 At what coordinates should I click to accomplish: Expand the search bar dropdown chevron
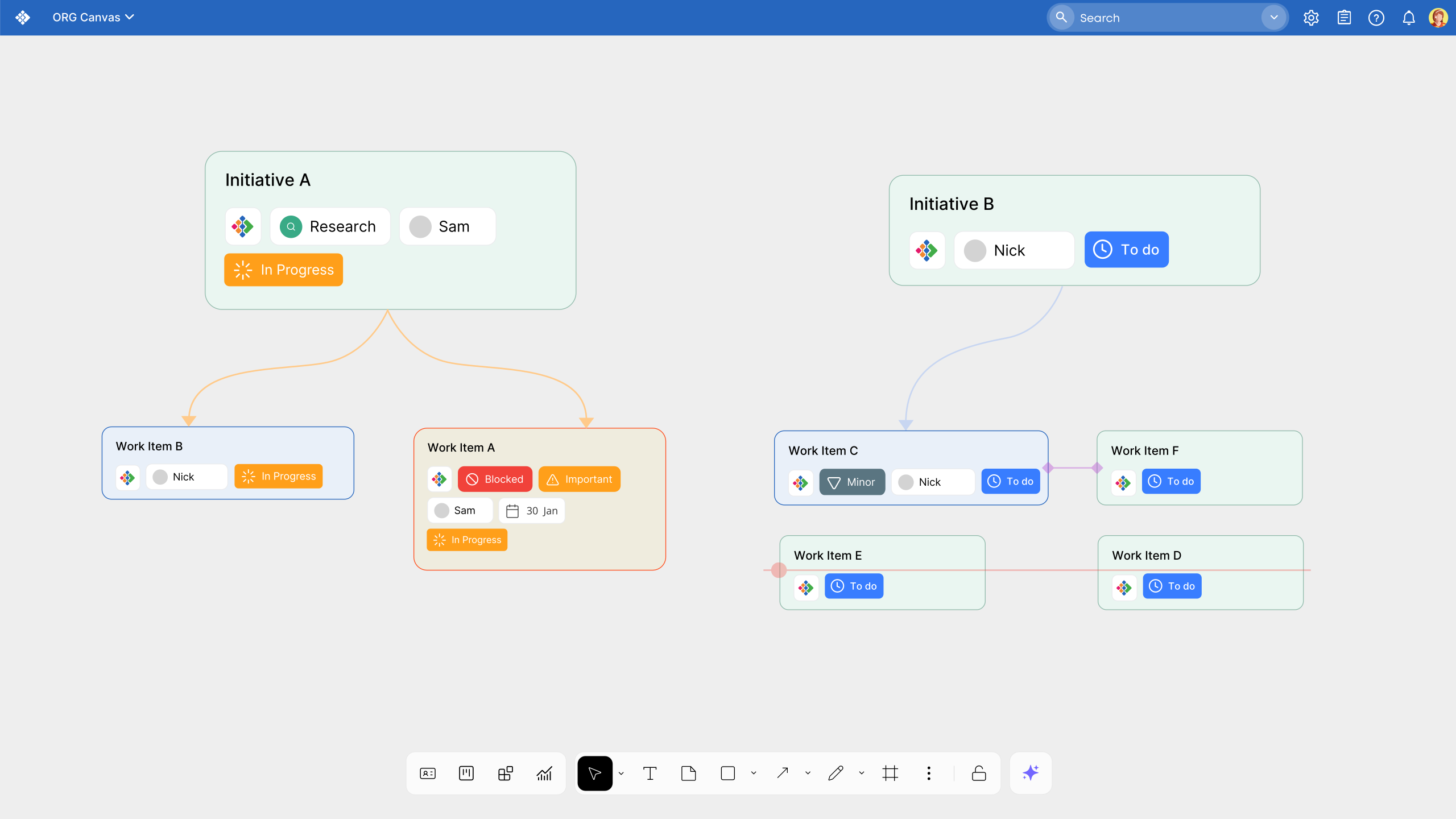tap(1273, 18)
